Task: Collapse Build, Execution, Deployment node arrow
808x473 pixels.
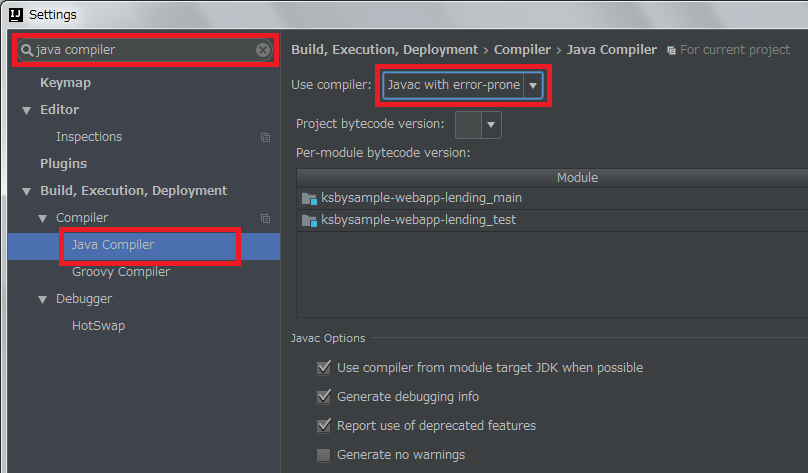Action: point(27,192)
